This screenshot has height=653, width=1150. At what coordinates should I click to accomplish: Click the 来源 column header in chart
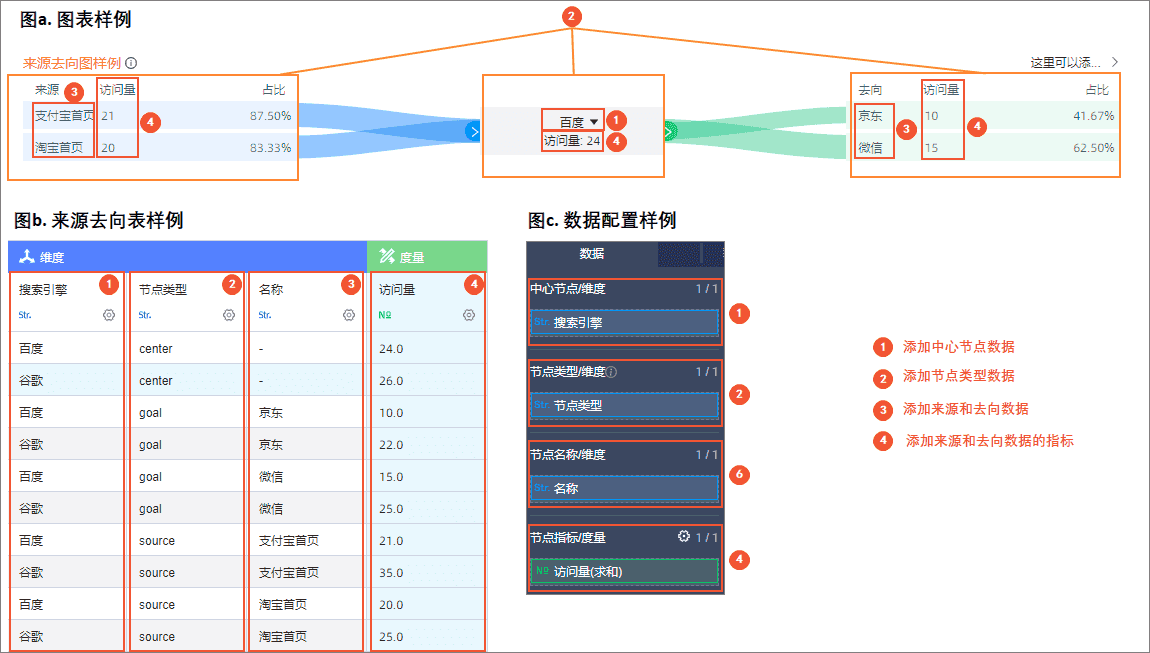(47, 90)
